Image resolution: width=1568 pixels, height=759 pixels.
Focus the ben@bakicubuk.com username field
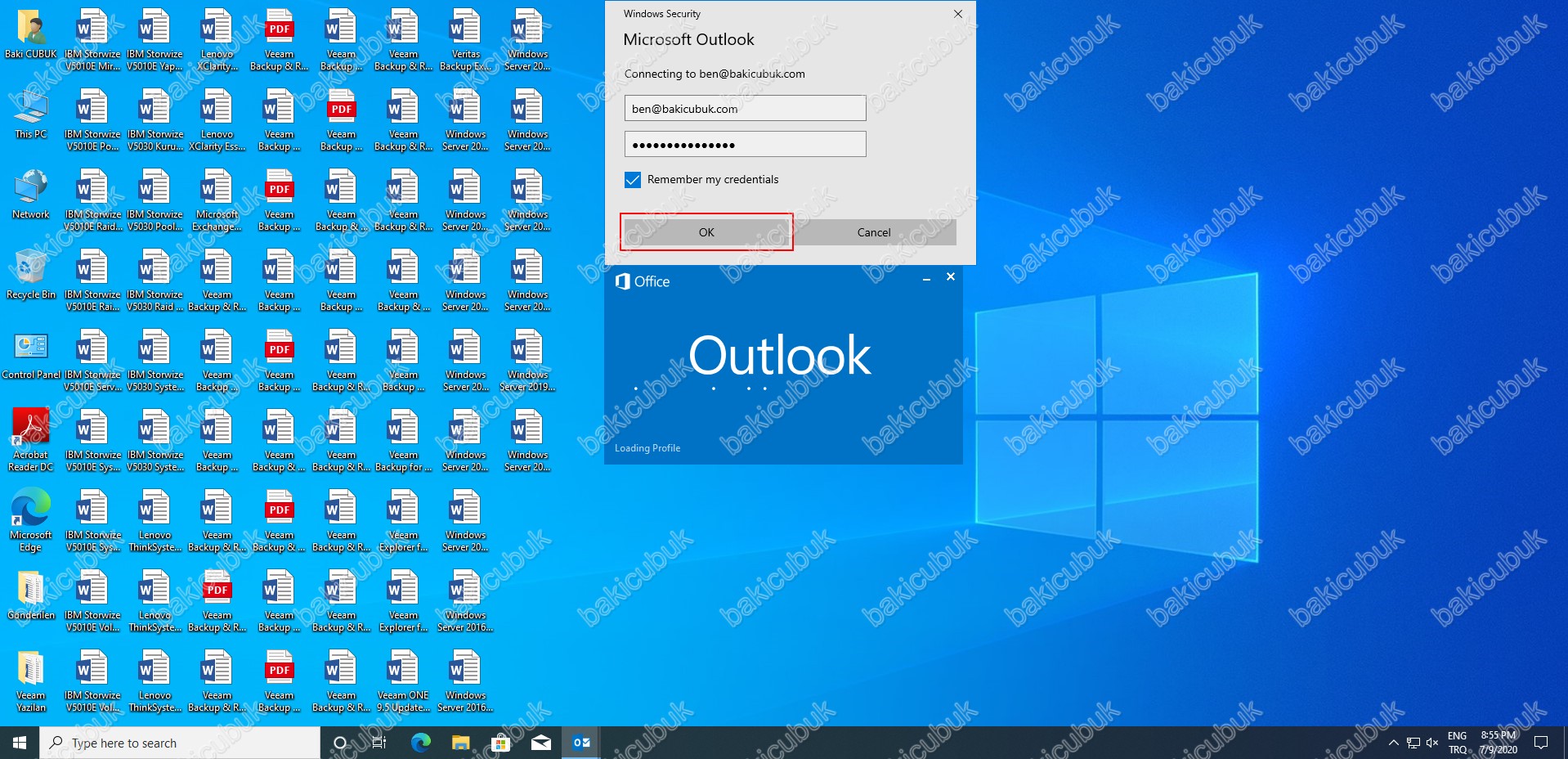pyautogui.click(x=745, y=108)
